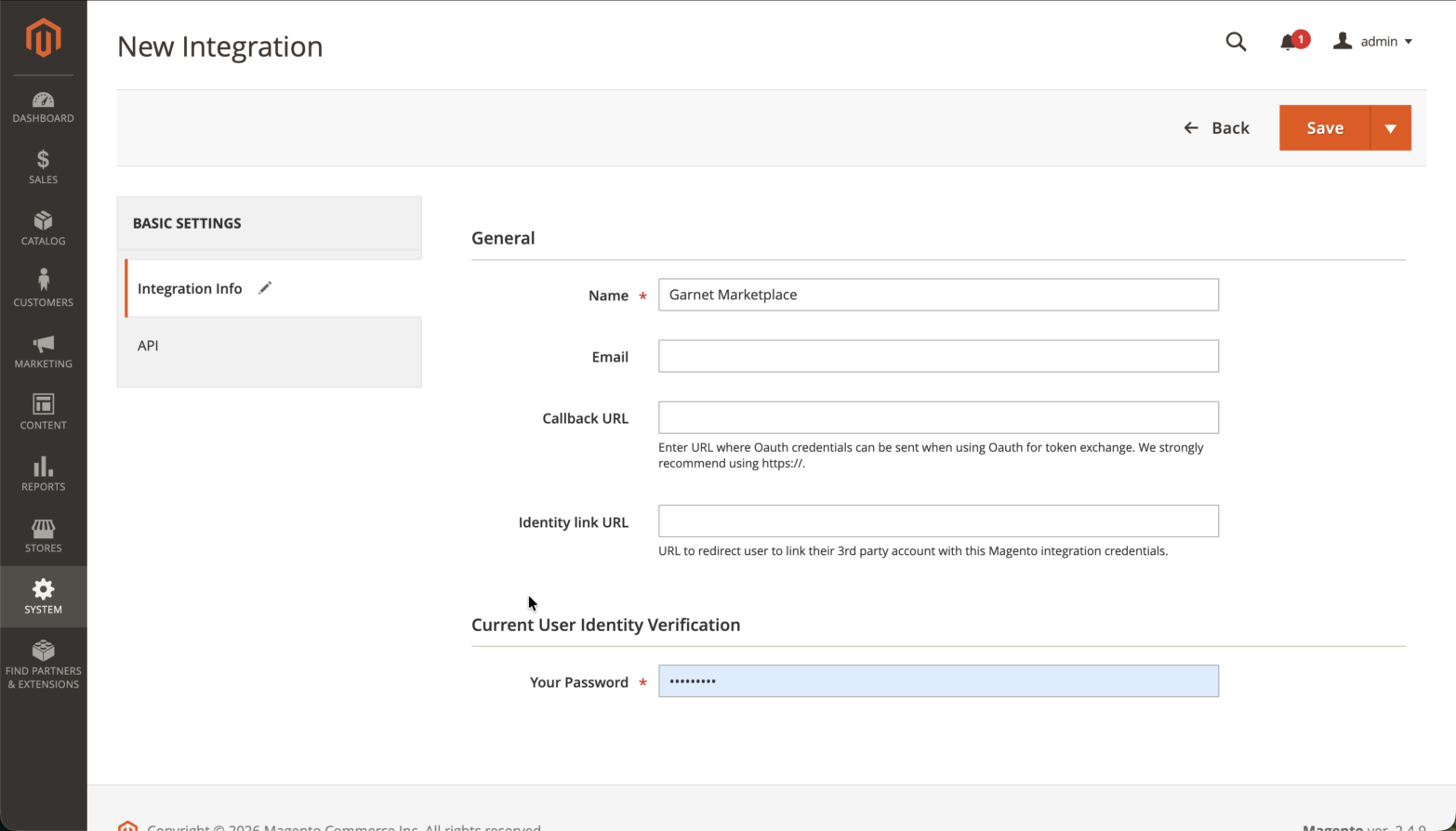Open the Customers menu icon
1456x831 pixels.
pyautogui.click(x=43, y=280)
